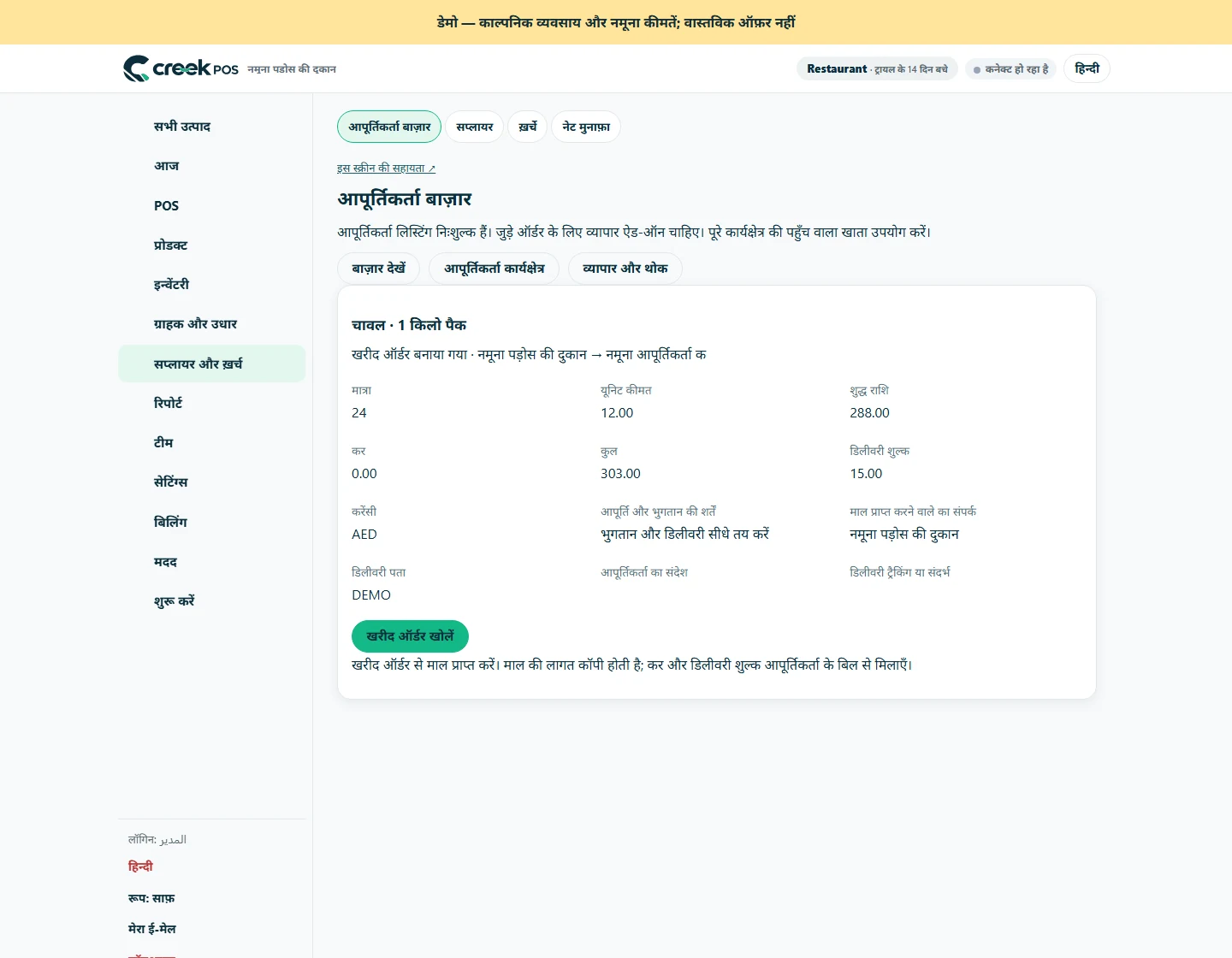Go to टीम in the sidebar
This screenshot has height=958, width=1232.
[x=211, y=443]
